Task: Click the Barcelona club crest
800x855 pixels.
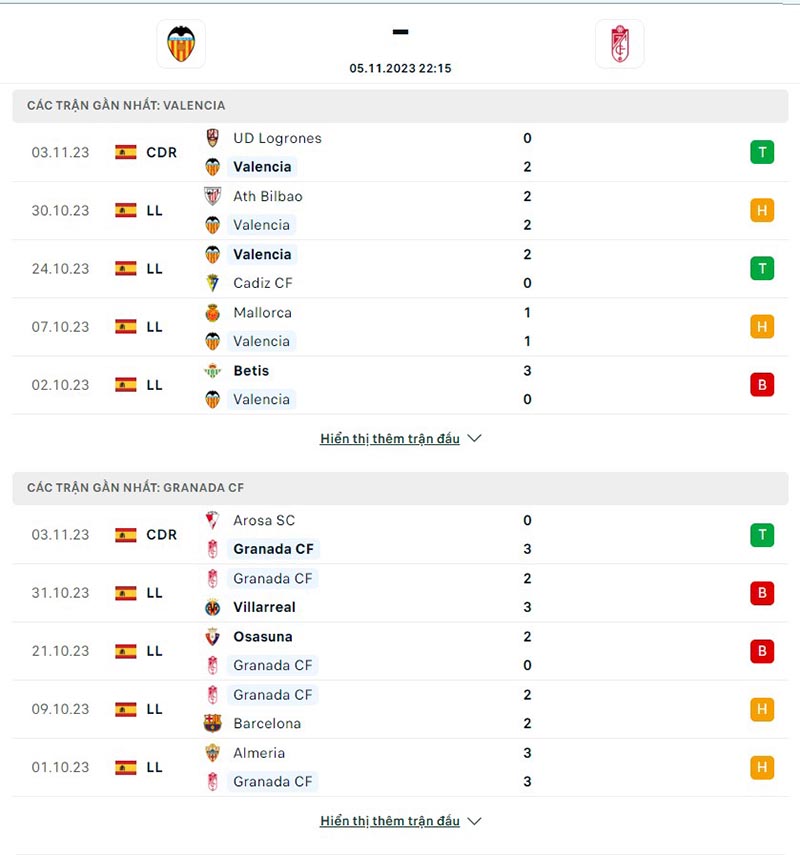Action: coord(213,723)
